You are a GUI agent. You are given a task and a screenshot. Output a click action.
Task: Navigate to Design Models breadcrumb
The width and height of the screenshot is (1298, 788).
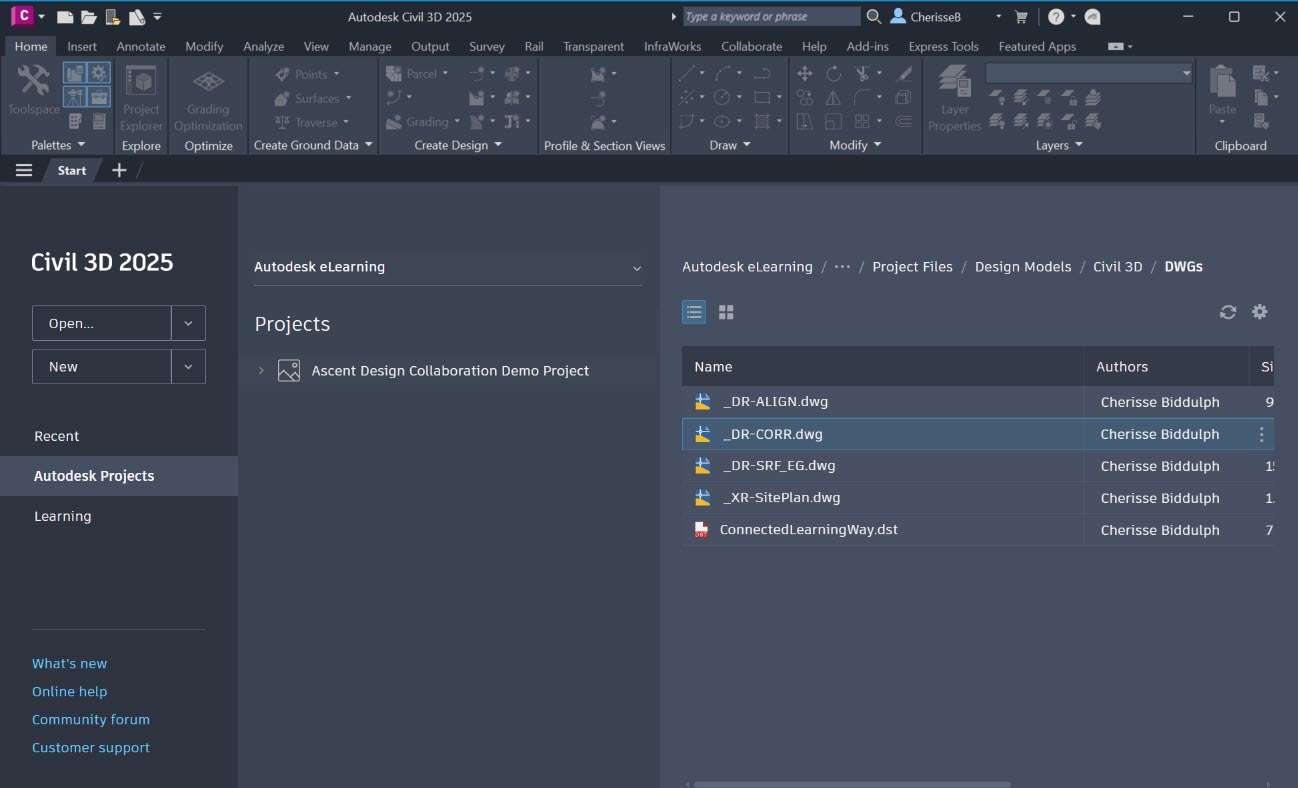pos(1023,267)
